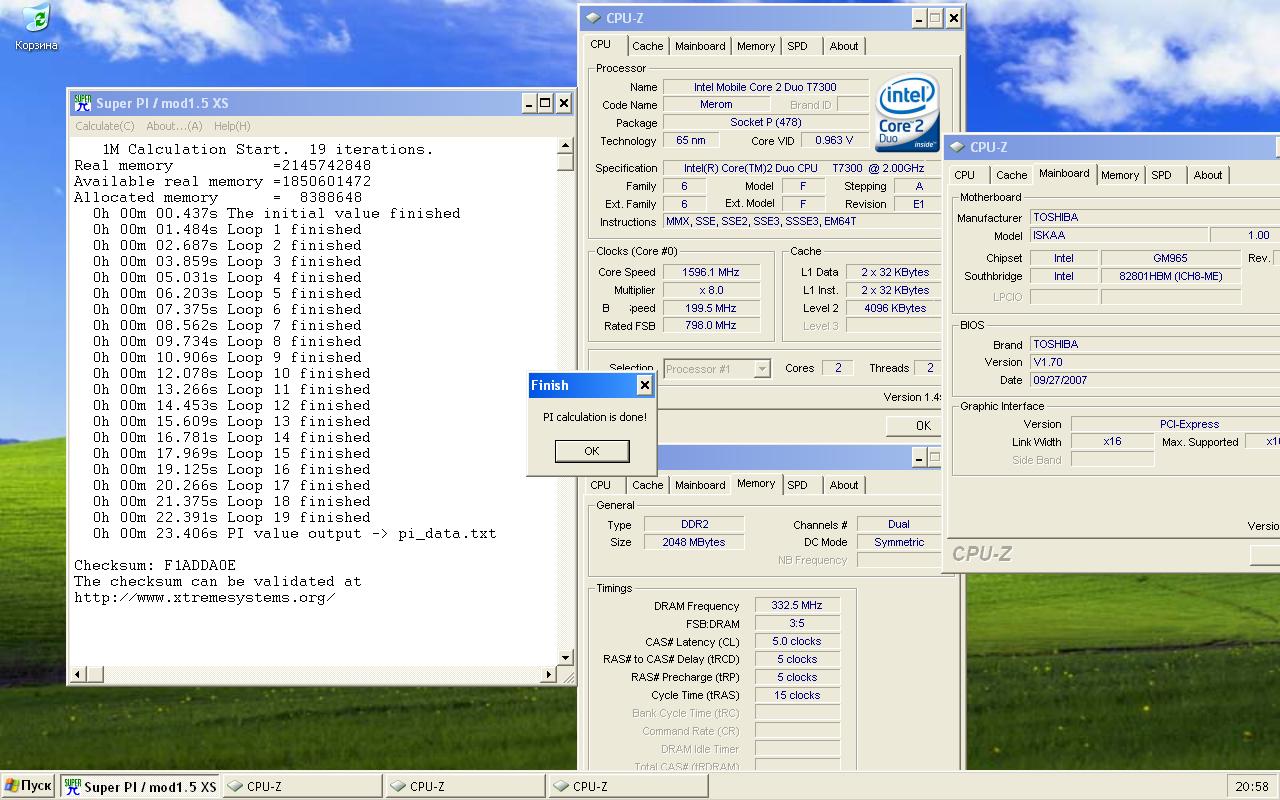Open the Recycle Bin desktop icon
Image resolution: width=1280 pixels, height=800 pixels.
(35, 27)
